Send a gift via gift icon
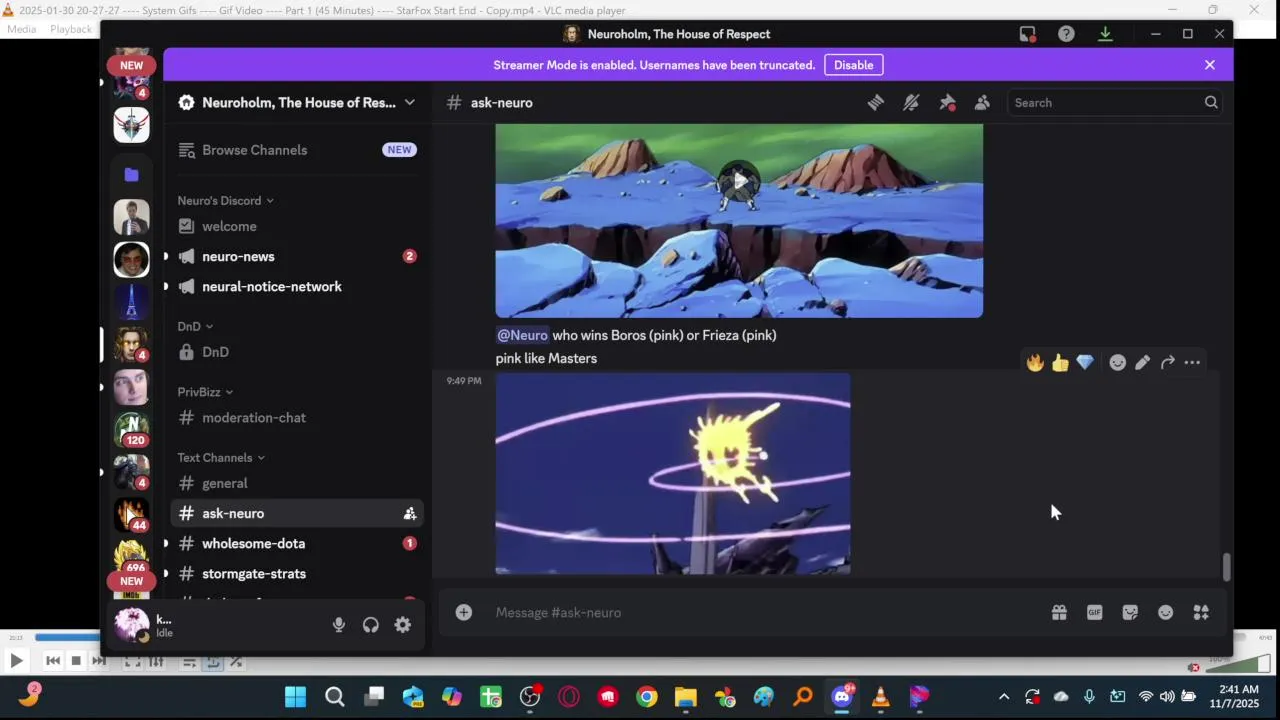Screen dimensions: 1280x720 pos(1059,612)
